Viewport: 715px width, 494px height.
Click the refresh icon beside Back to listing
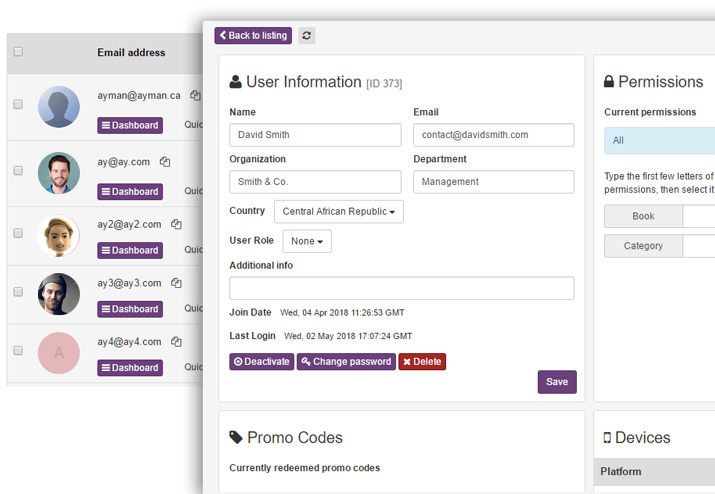[306, 36]
